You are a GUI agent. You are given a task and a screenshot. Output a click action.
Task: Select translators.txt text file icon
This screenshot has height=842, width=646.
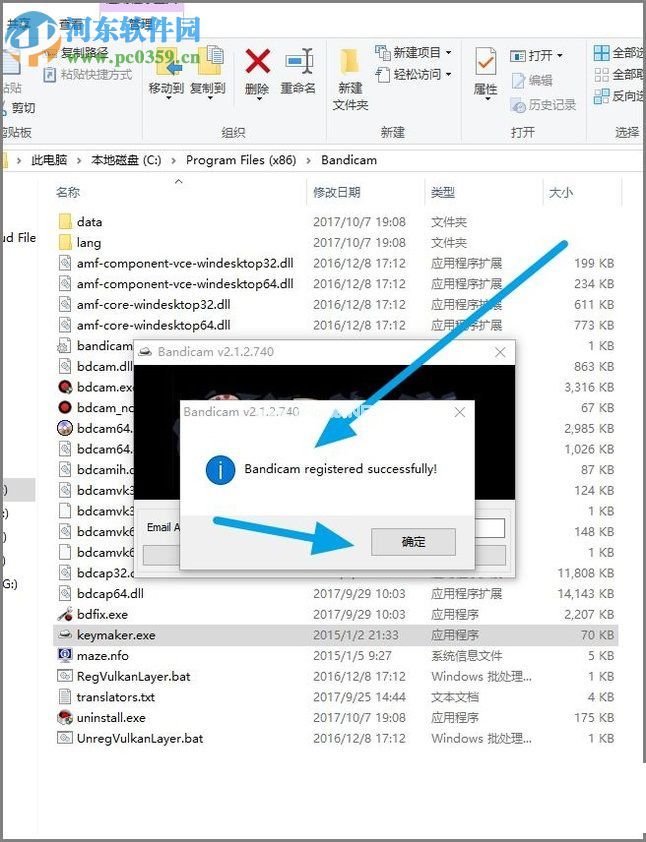pyautogui.click(x=64, y=696)
